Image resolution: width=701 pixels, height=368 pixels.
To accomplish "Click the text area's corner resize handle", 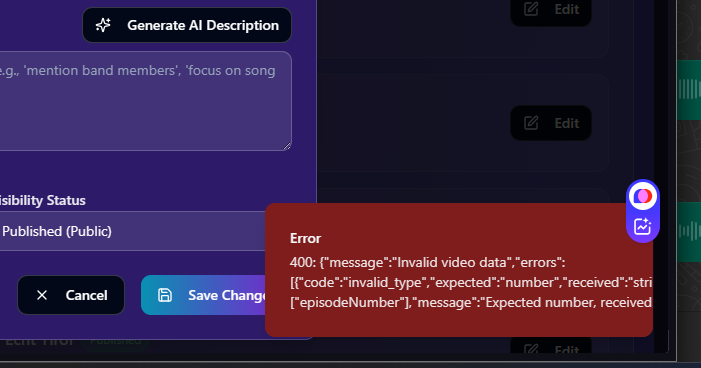I will [287, 146].
